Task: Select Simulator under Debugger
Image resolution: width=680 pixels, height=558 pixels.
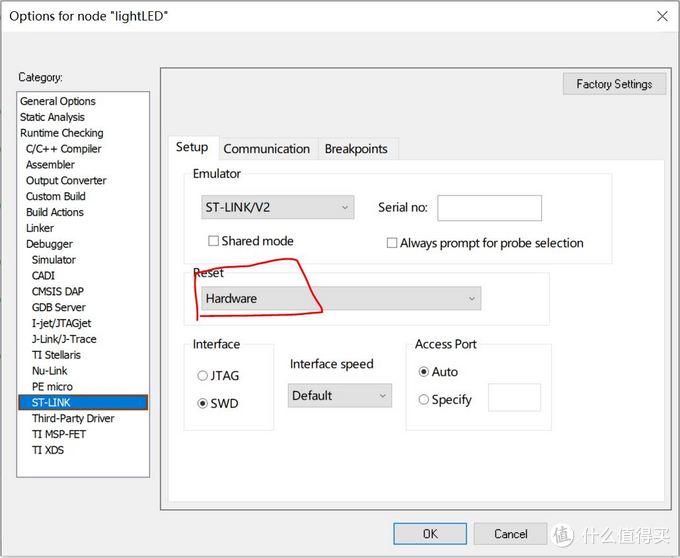Action: click(x=54, y=260)
